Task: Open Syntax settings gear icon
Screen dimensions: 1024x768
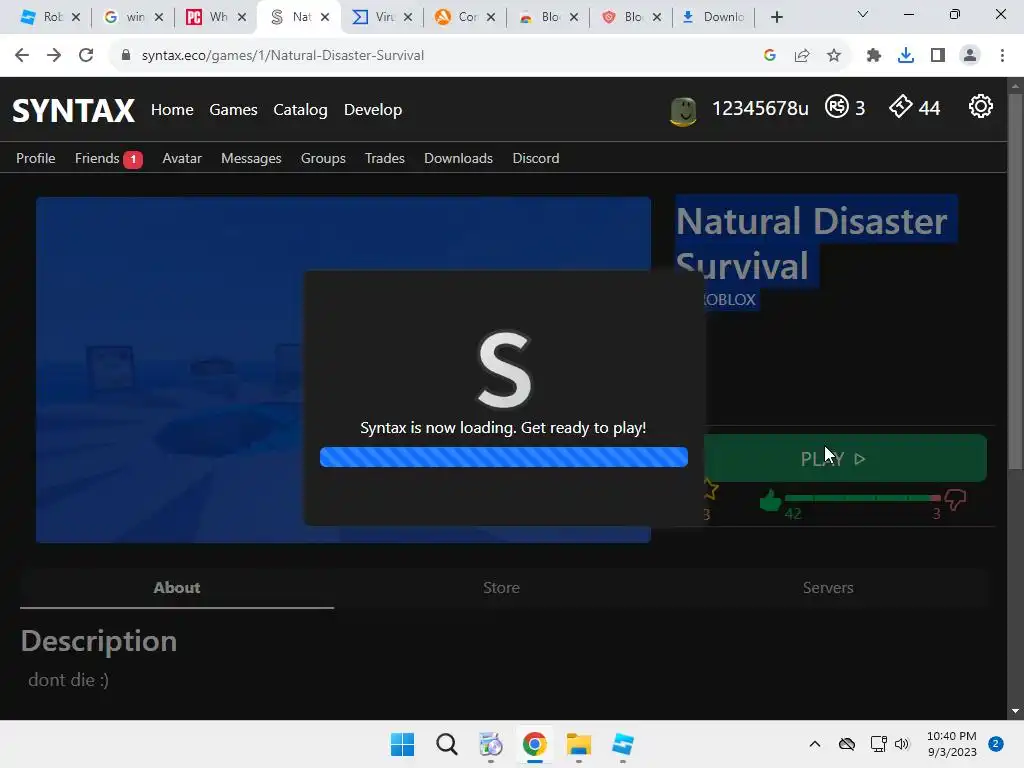Action: (x=980, y=106)
